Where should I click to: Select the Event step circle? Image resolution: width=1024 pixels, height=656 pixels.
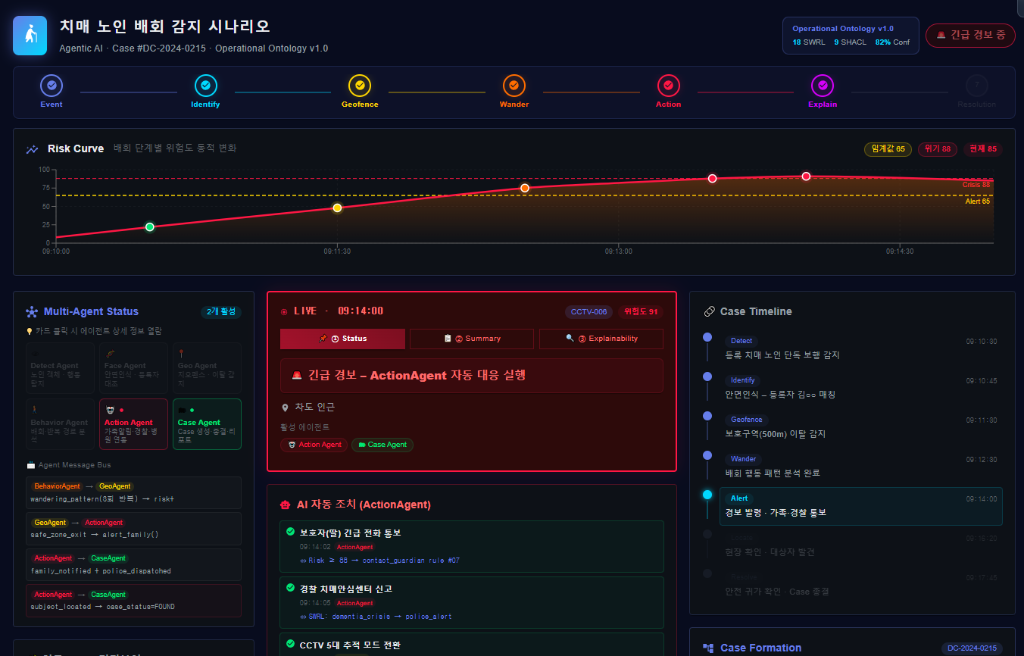52,86
